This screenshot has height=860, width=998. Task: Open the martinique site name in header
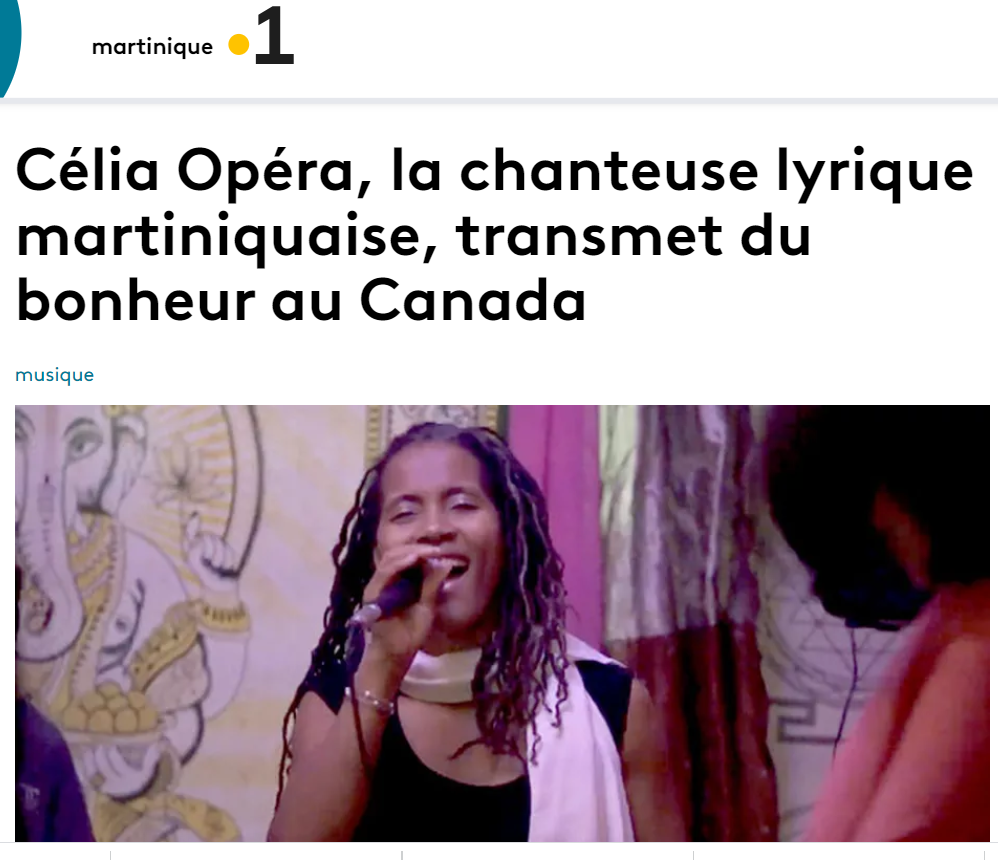152,46
